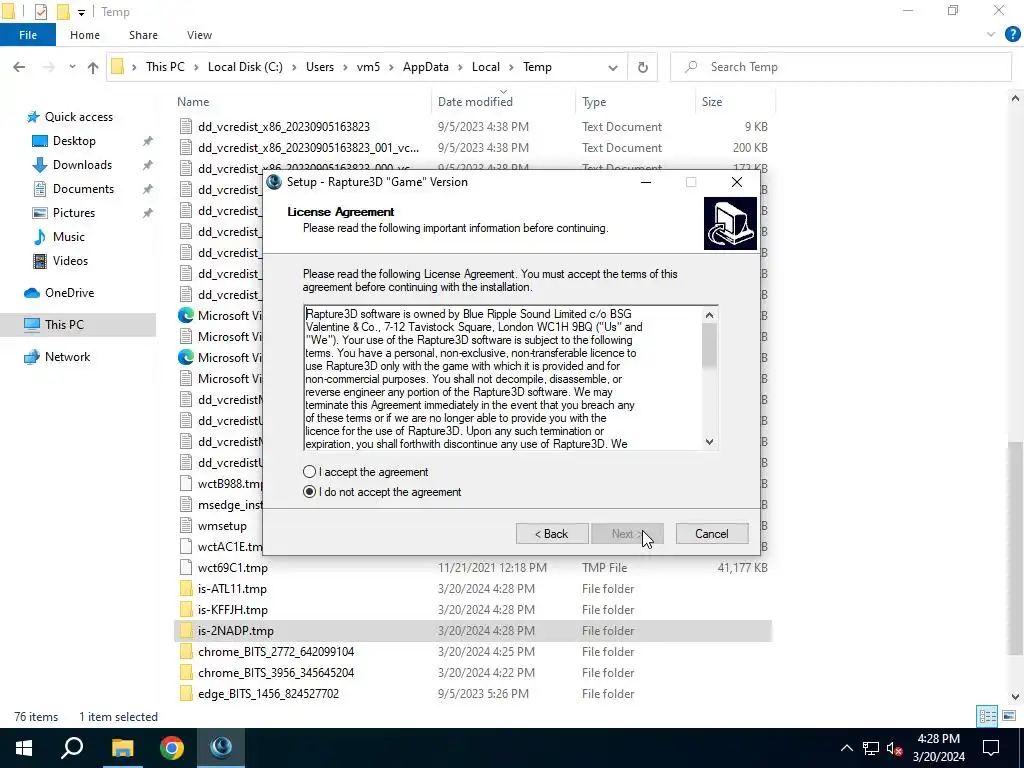Screen dimensions: 1024x768
Task: Open the Home ribbon tab
Action: coord(85,35)
